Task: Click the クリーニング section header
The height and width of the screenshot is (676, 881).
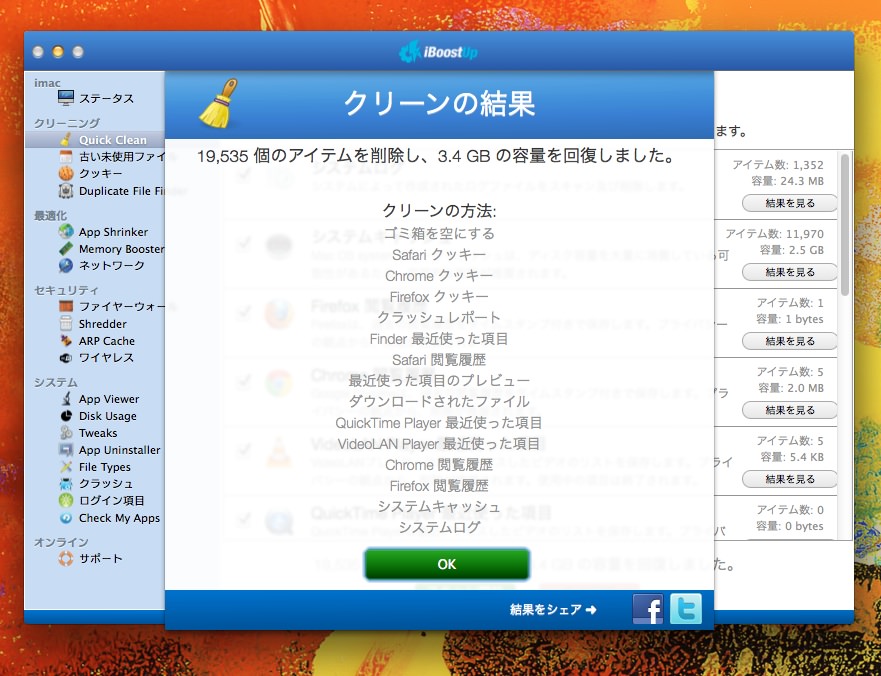Action: (67, 123)
